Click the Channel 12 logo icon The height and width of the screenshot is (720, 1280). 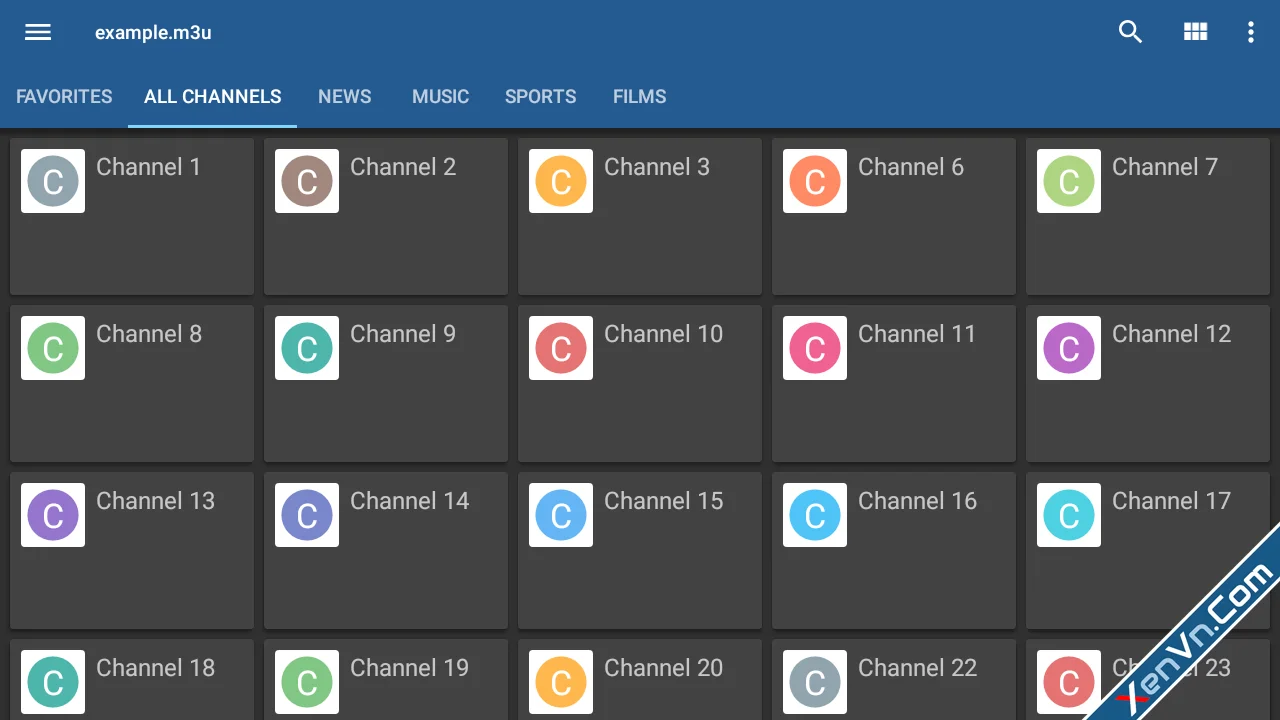(1069, 348)
